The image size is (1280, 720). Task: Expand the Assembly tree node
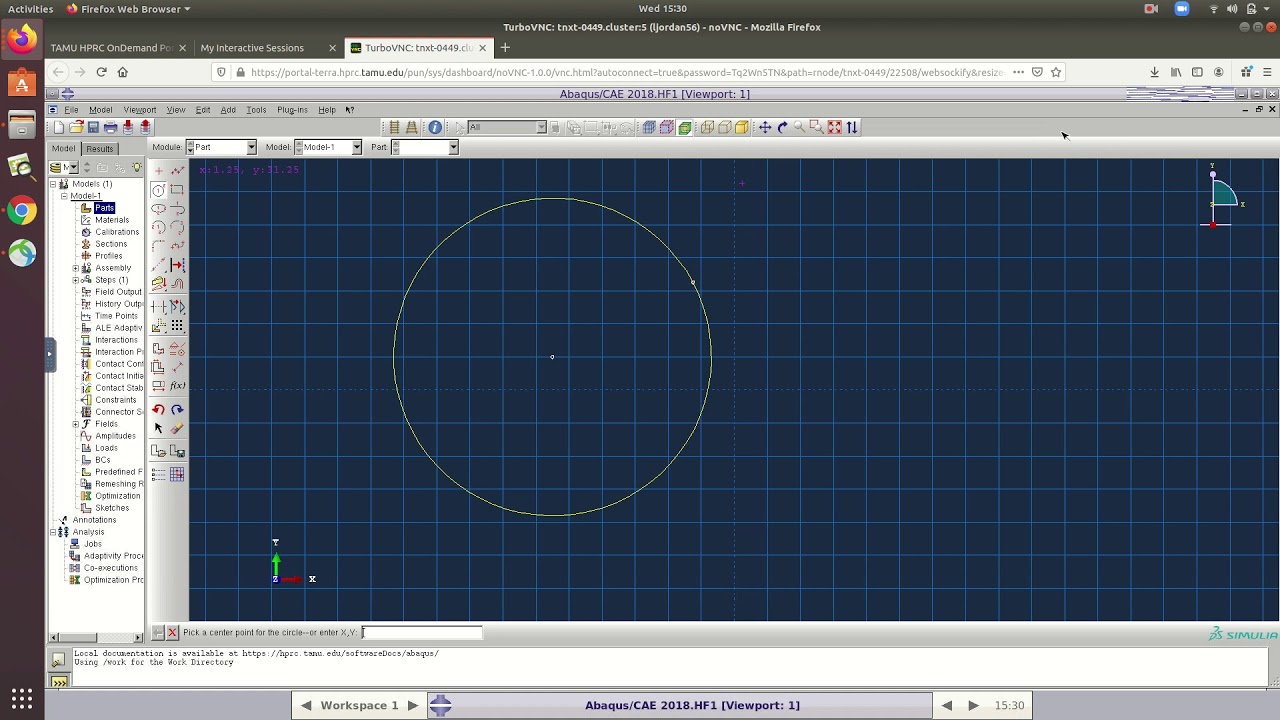click(x=76, y=268)
